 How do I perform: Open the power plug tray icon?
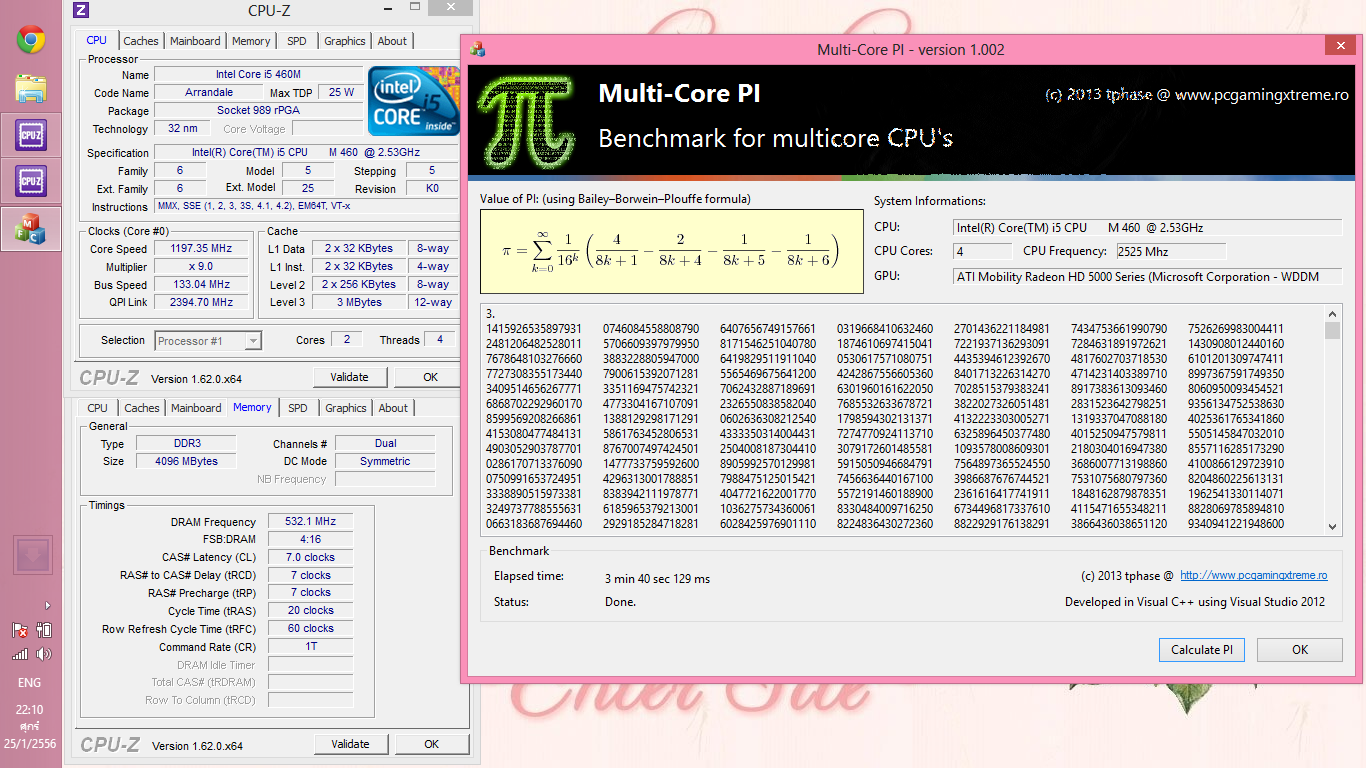(43, 630)
